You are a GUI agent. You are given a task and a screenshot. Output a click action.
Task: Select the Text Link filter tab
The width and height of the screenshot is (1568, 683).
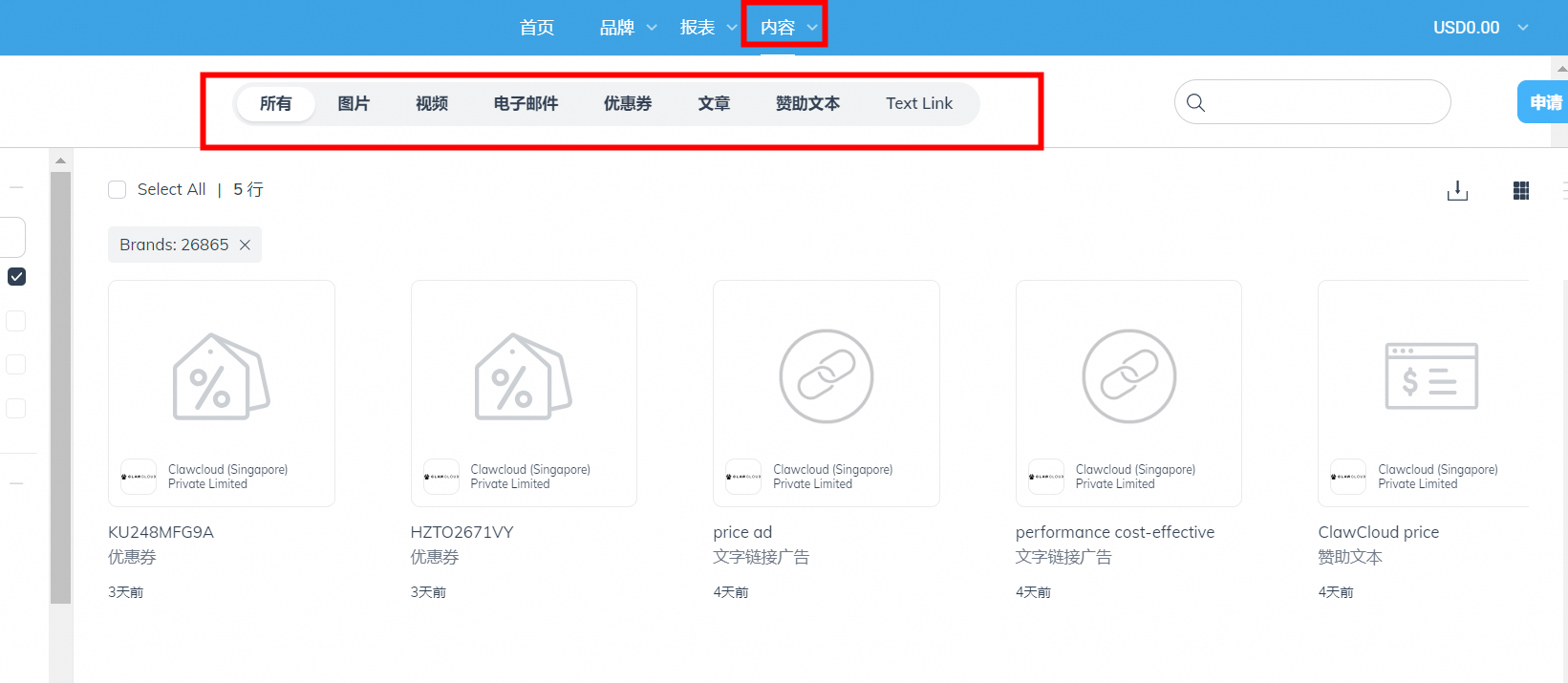(x=918, y=103)
